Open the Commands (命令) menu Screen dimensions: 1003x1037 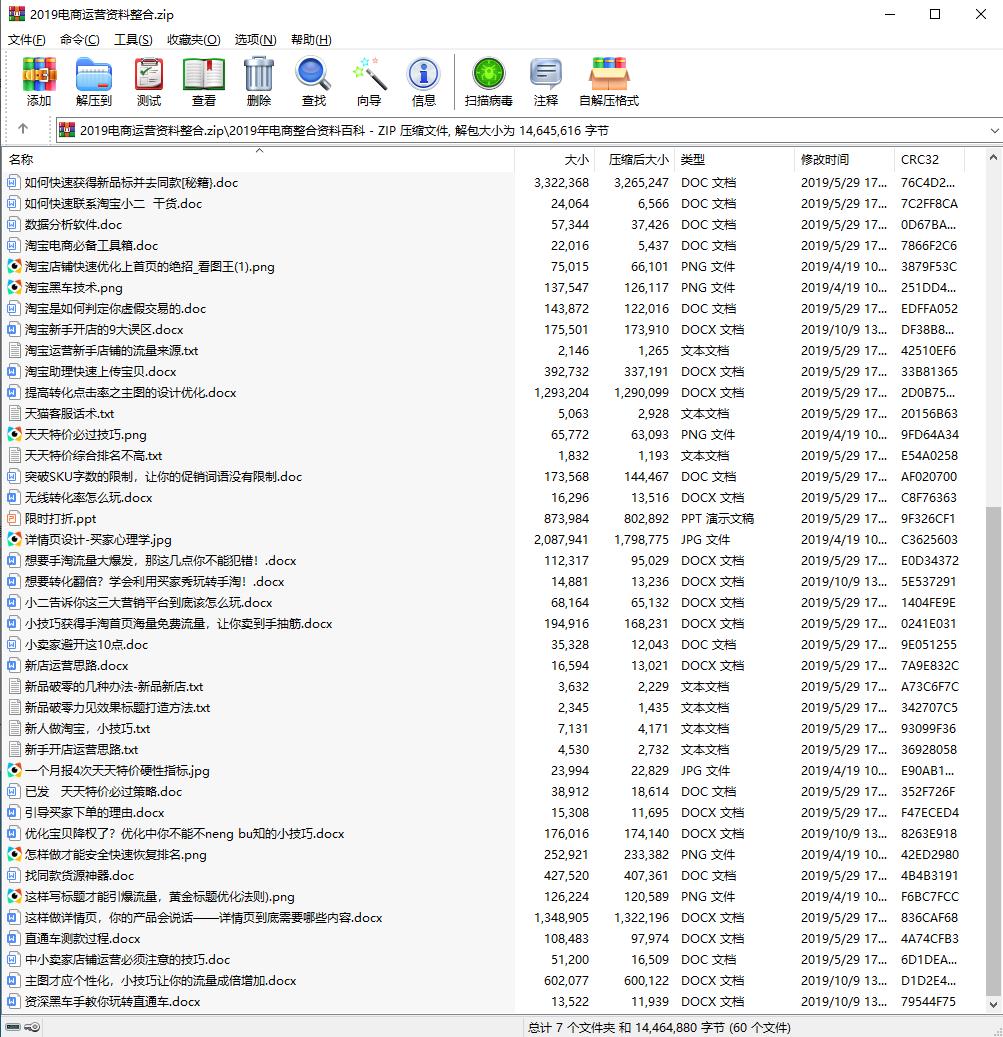(x=79, y=40)
